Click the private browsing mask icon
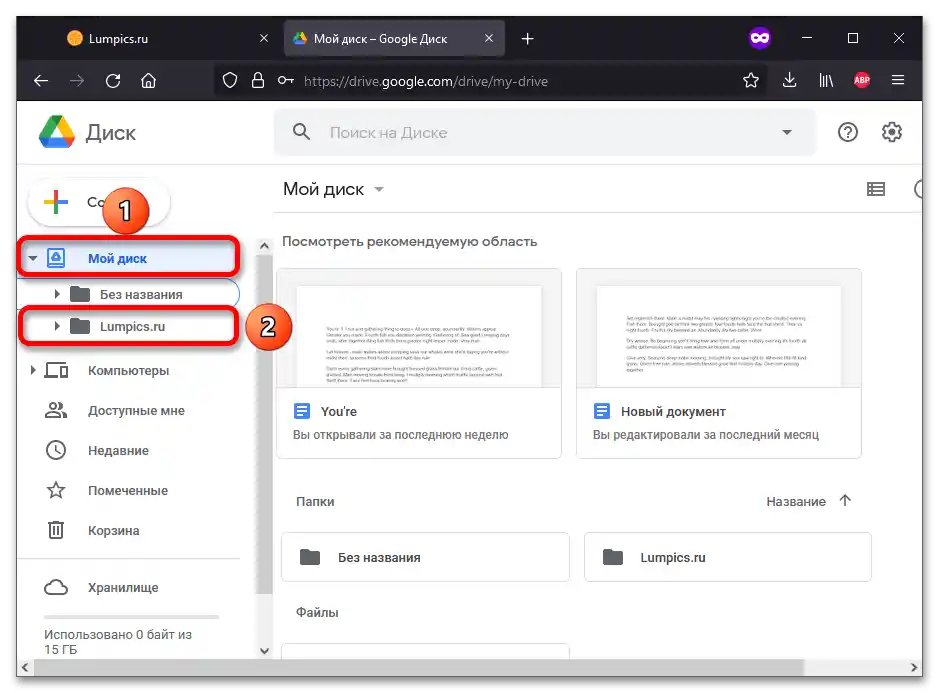This screenshot has width=939, height=693. point(760,38)
